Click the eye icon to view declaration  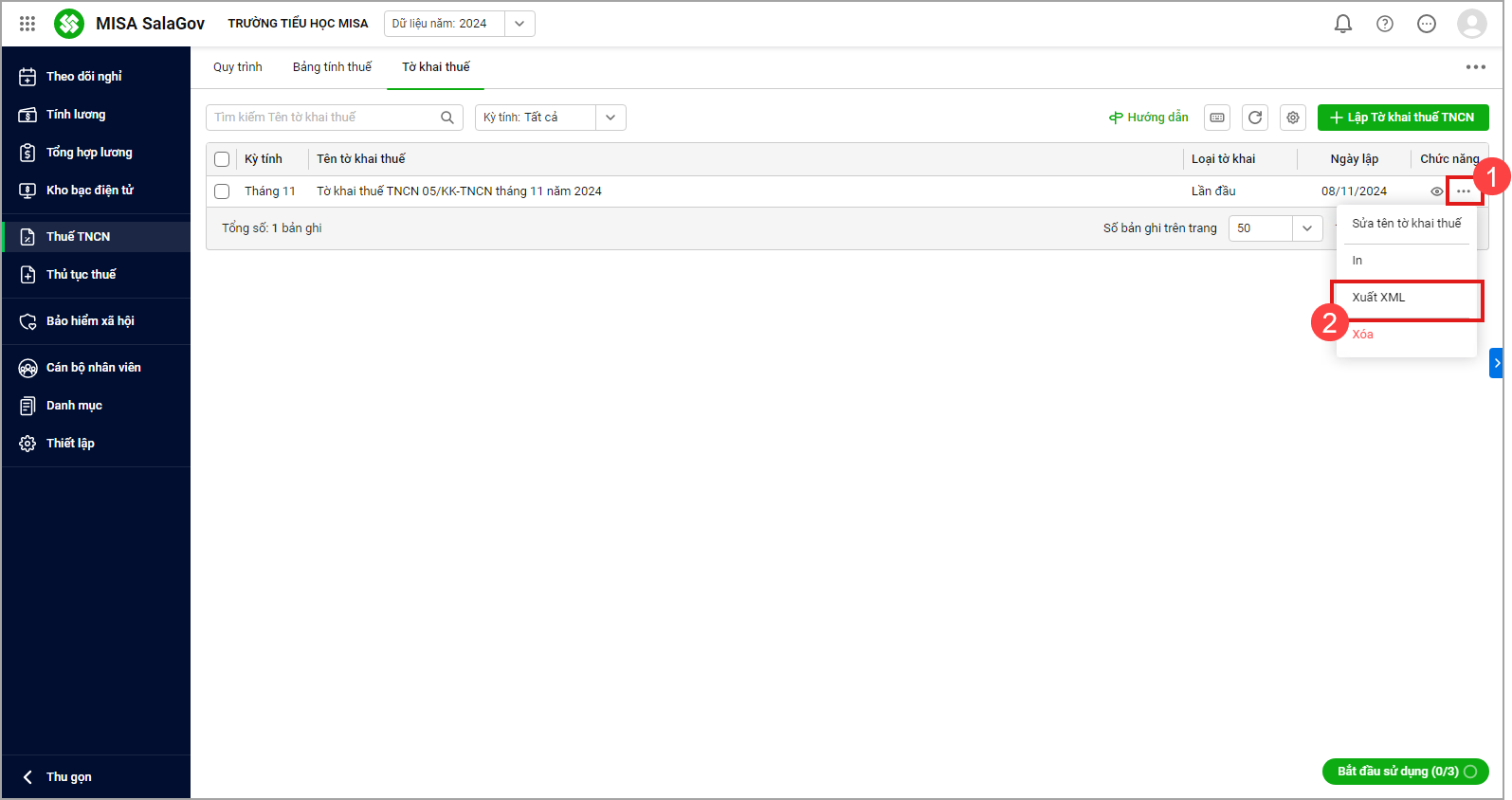click(1436, 191)
